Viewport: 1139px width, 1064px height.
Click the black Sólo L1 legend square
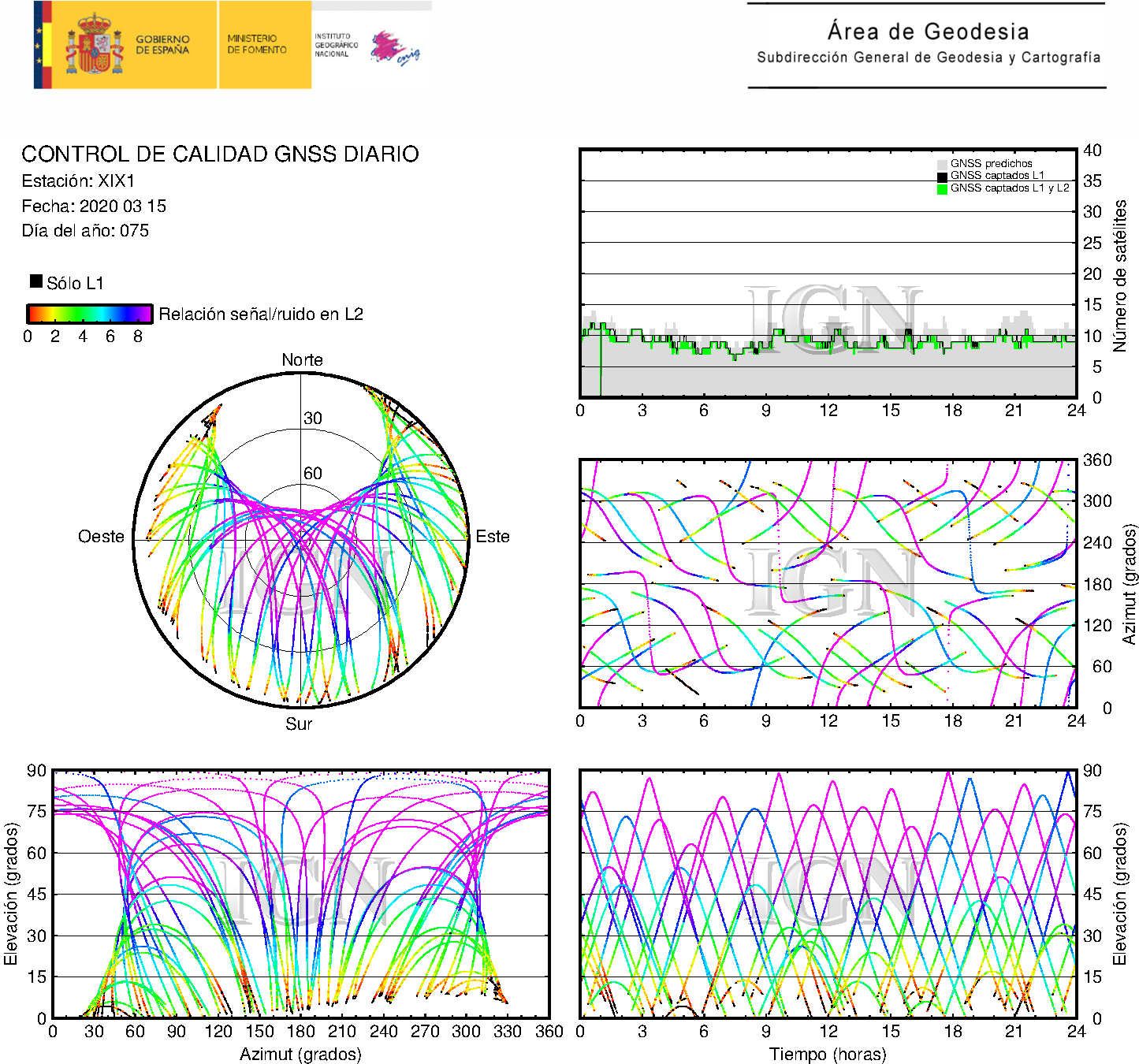[36, 281]
